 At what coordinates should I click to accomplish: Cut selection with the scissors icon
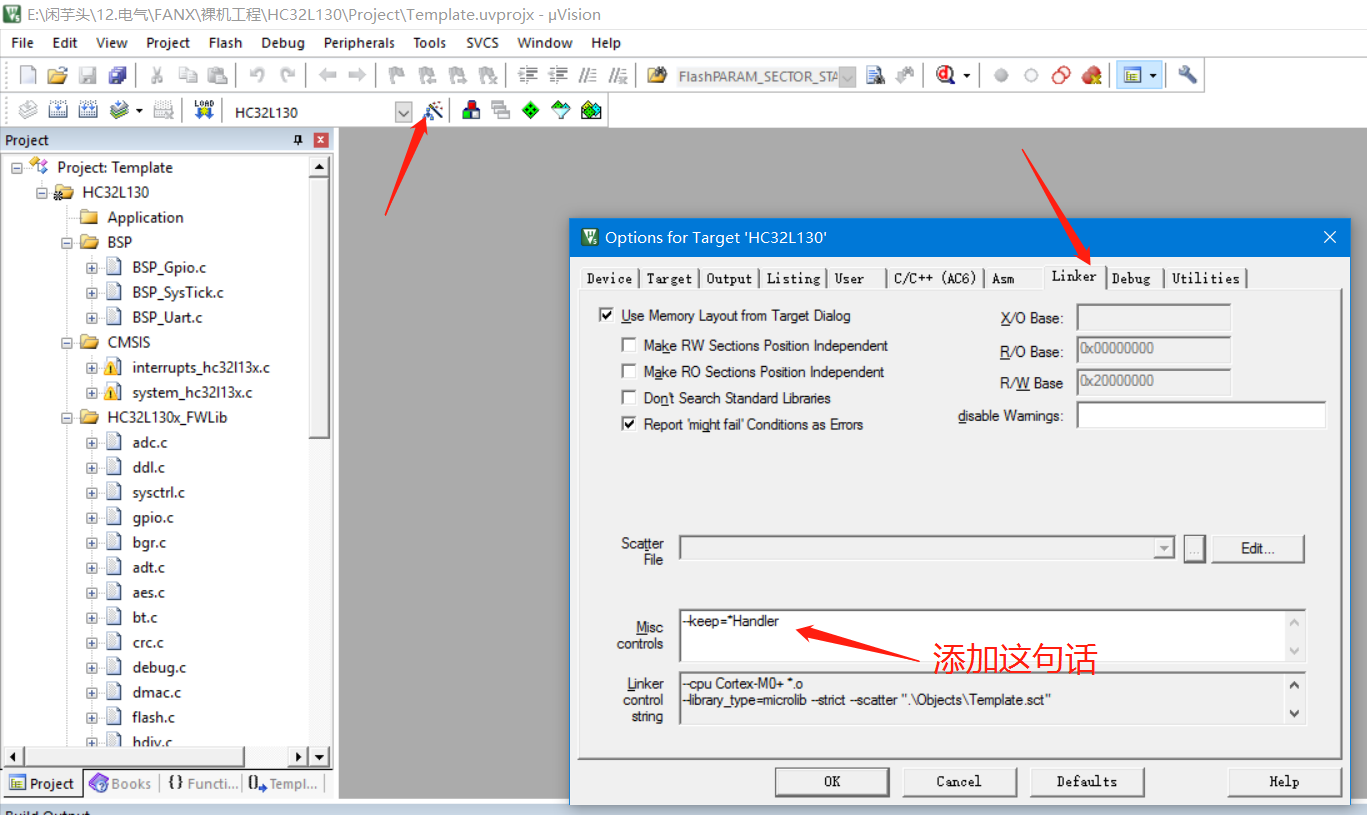coord(157,75)
